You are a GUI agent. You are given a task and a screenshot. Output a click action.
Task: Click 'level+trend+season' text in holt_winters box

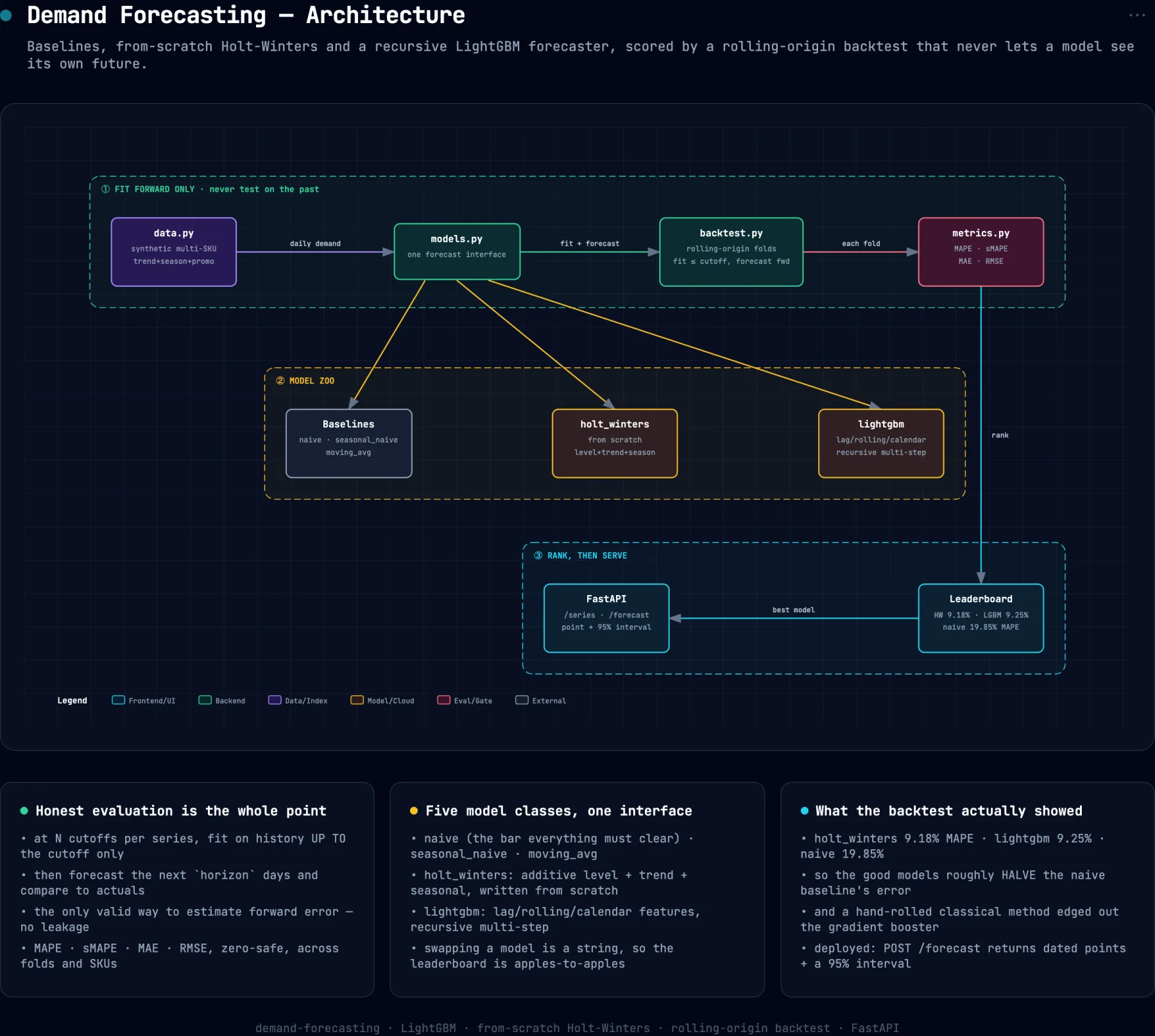615,453
